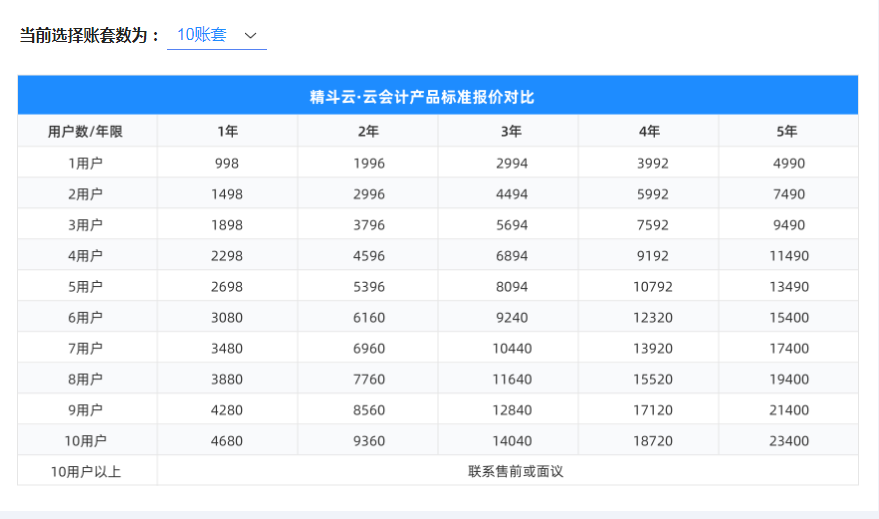This screenshot has height=519, width=879.
Task: Click the price 15400 cell
Action: [x=788, y=317]
